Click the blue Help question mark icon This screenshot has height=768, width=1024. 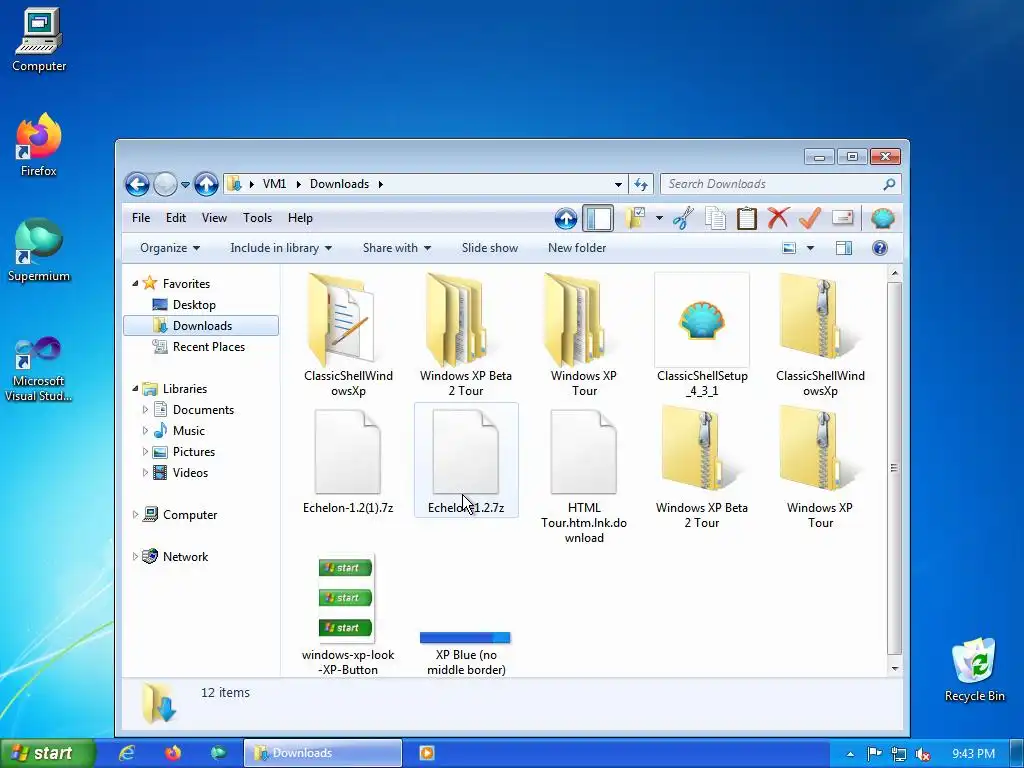click(880, 248)
